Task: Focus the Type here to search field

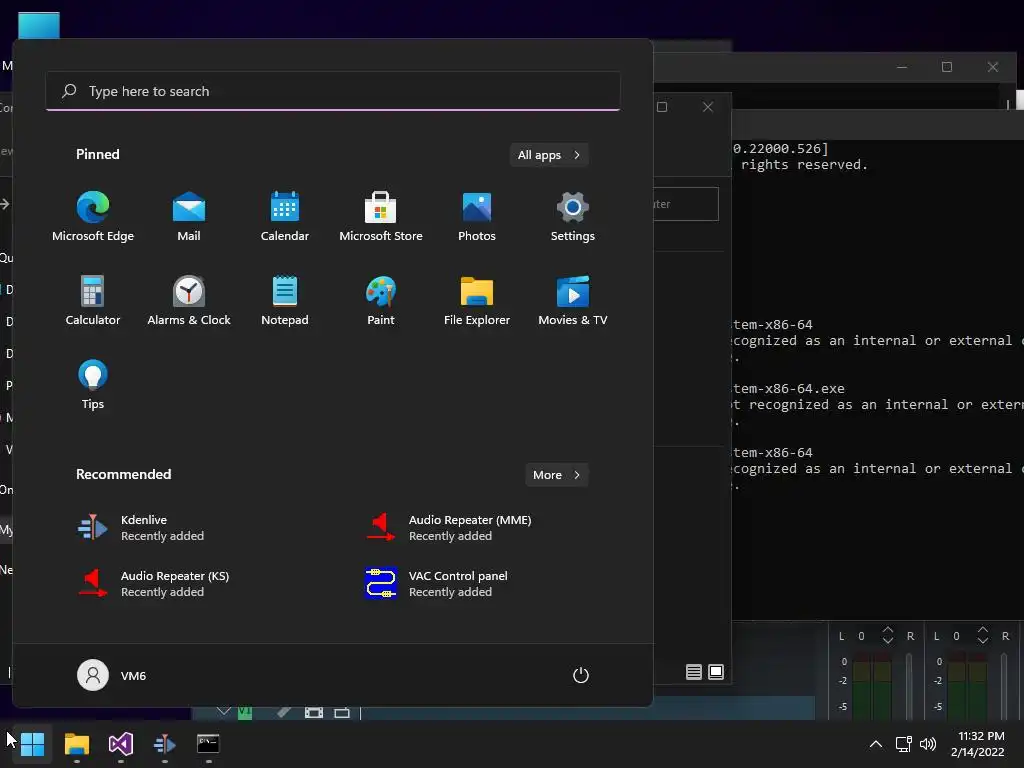Action: (x=333, y=91)
